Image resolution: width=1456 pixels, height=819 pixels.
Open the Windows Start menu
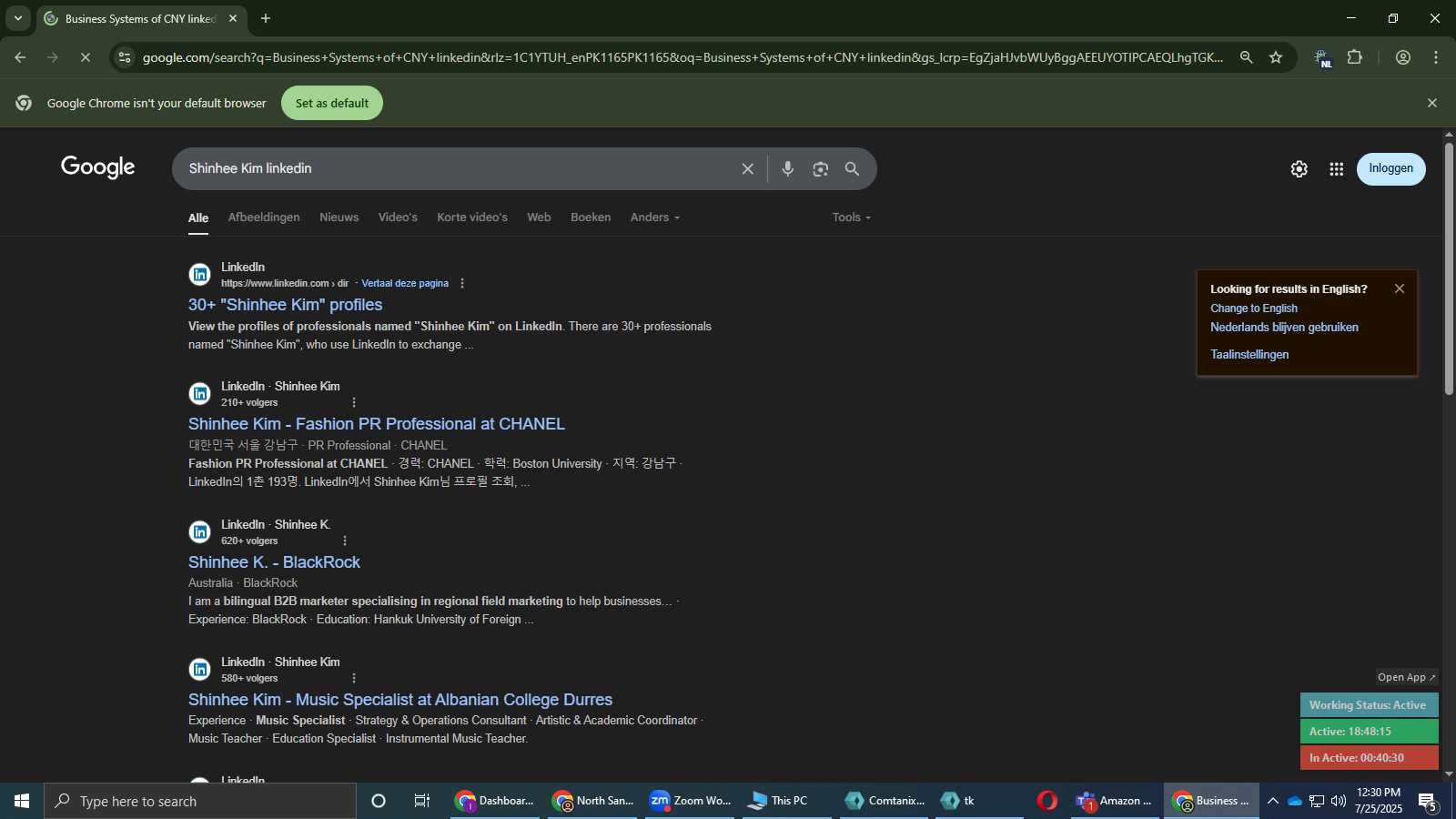(x=22, y=801)
